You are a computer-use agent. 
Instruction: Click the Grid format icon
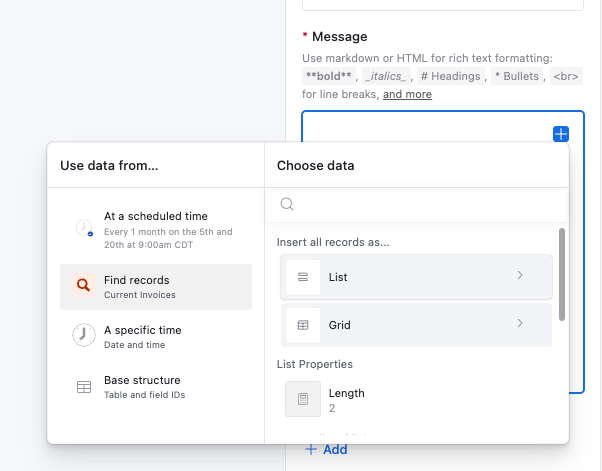(303, 325)
